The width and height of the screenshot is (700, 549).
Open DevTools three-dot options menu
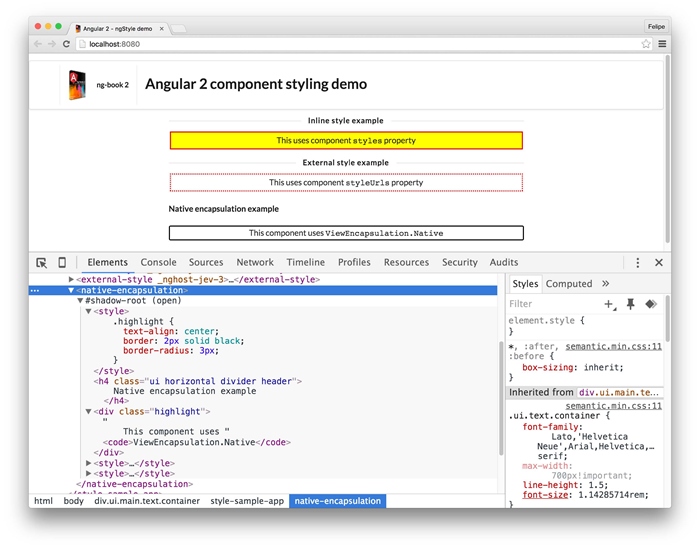tap(638, 263)
